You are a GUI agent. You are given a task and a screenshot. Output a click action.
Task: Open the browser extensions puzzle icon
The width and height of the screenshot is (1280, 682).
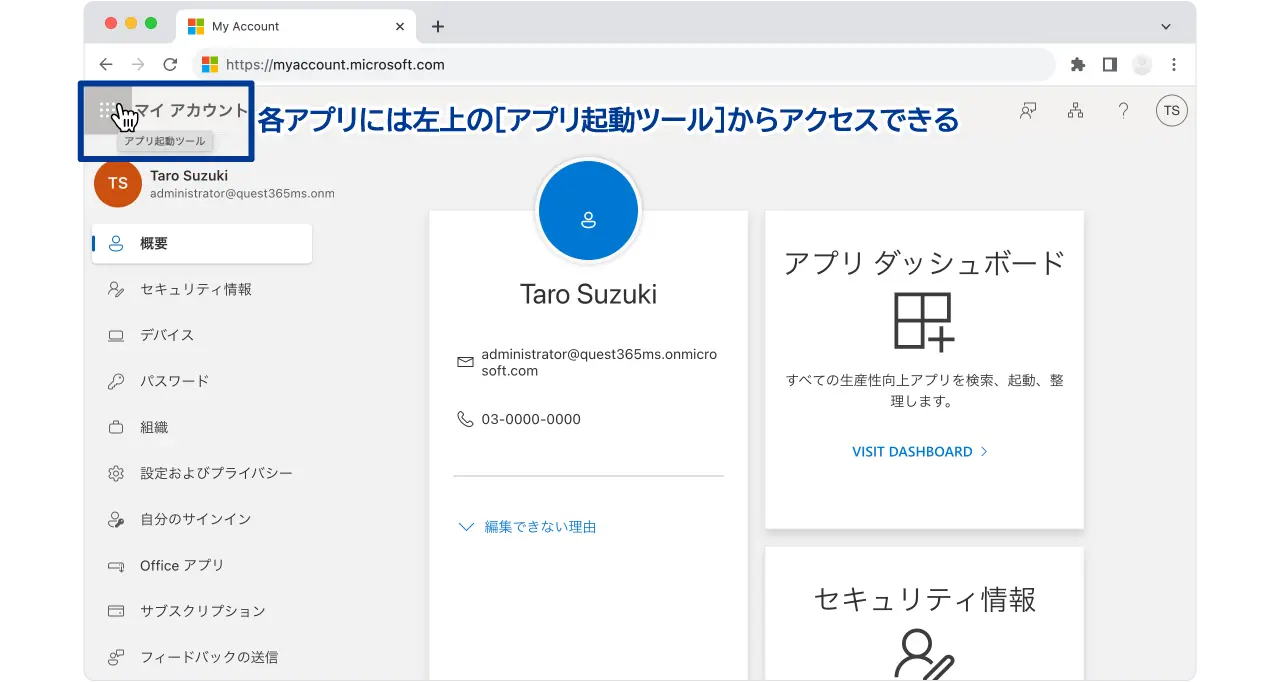coord(1077,64)
